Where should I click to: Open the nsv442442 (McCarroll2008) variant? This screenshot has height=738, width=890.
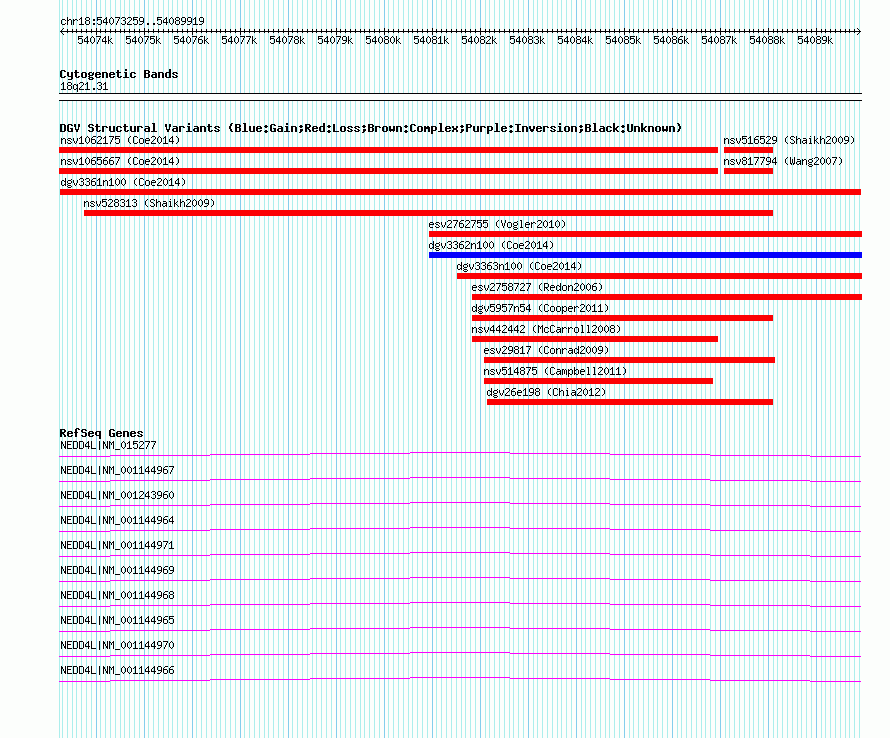pos(547,329)
